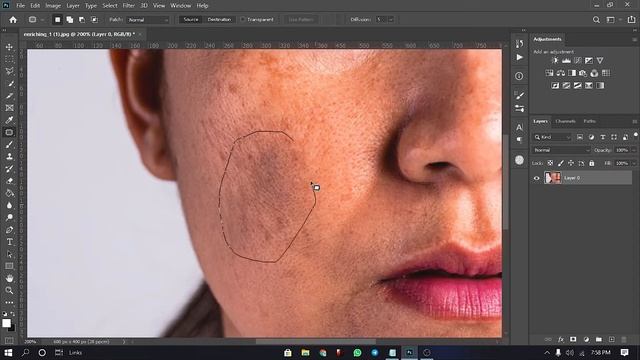Select the Rectangle shape tool
Image resolution: width=640 pixels, height=360 pixels.
9,266
